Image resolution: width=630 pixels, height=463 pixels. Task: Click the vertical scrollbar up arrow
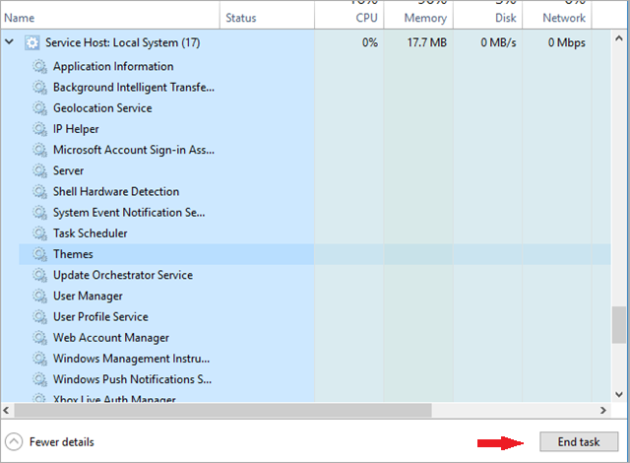click(x=619, y=39)
